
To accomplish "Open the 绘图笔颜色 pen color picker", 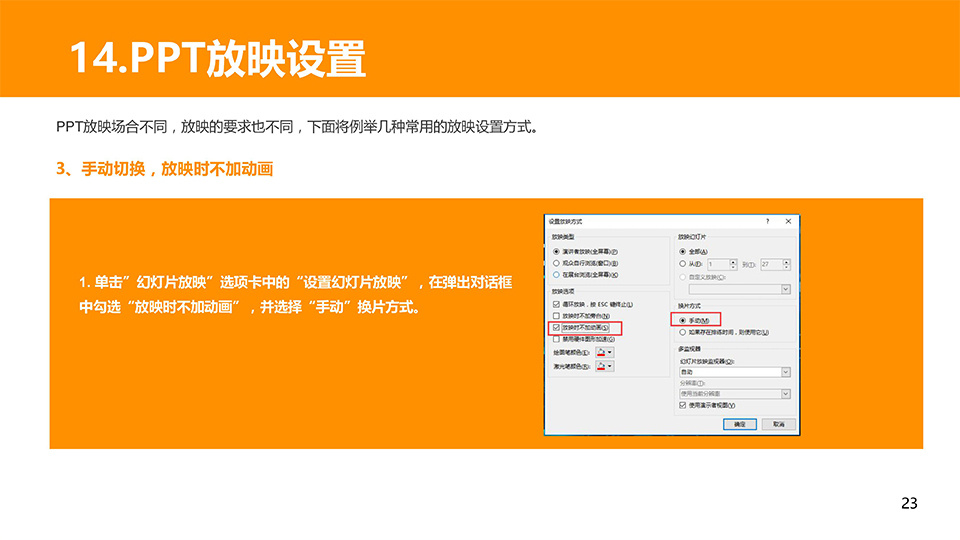I will [x=604, y=353].
